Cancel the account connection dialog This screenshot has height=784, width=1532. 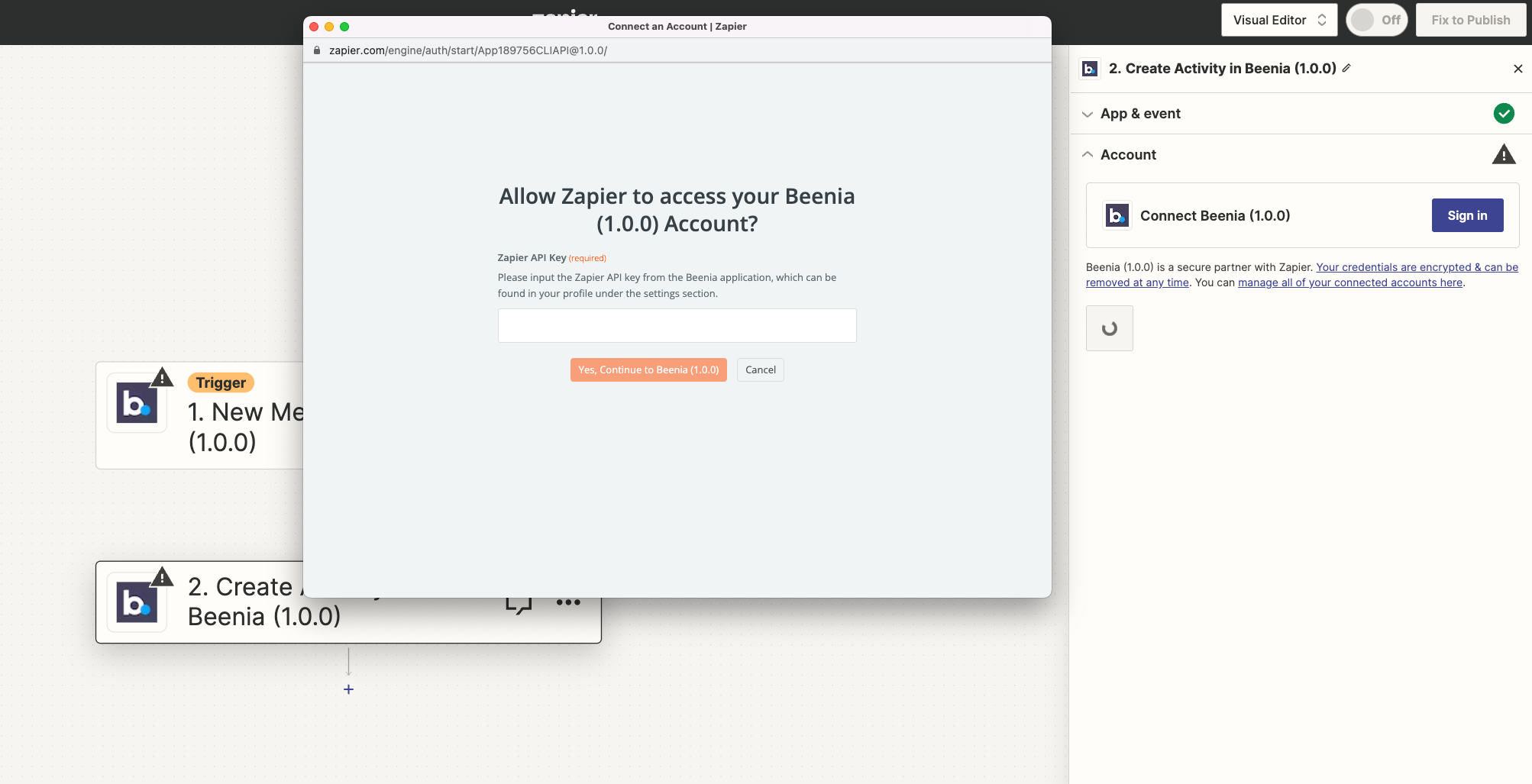pyautogui.click(x=760, y=370)
